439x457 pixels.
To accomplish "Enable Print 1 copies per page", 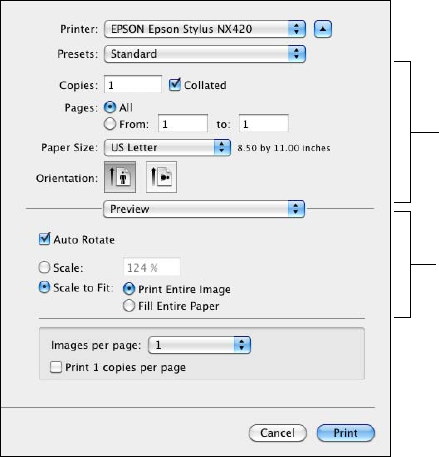I will click(x=56, y=367).
